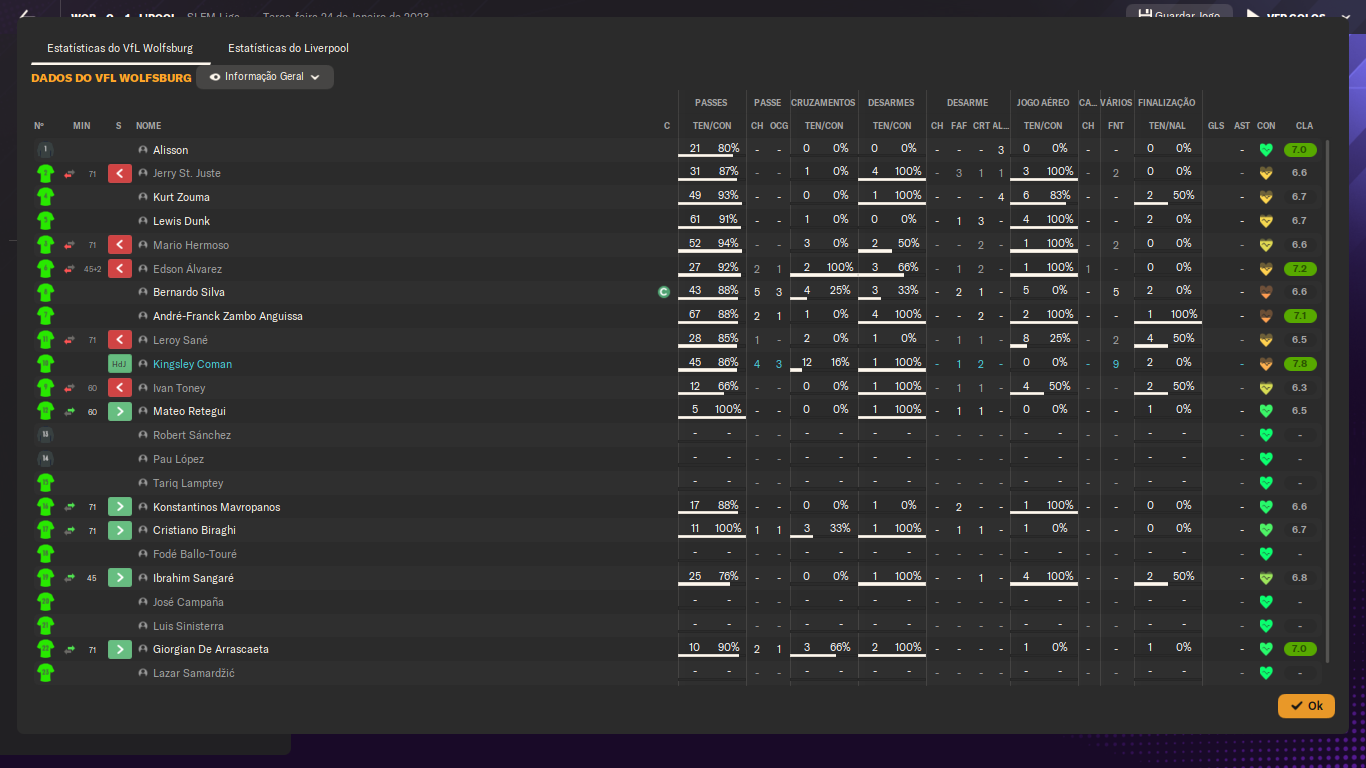Click Zambo Anguissa's 7.1 rating badge
Image resolution: width=1366 pixels, height=768 pixels.
[x=1300, y=316]
